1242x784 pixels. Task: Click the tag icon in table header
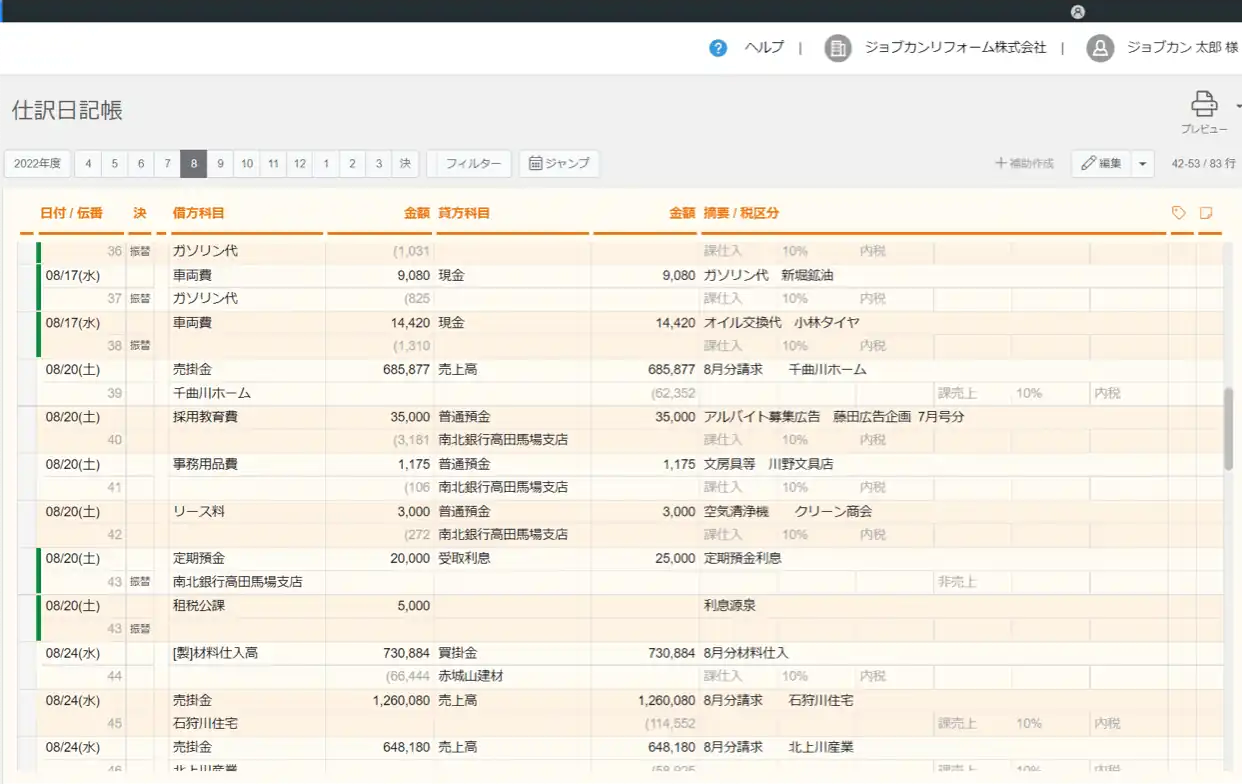(x=1179, y=213)
